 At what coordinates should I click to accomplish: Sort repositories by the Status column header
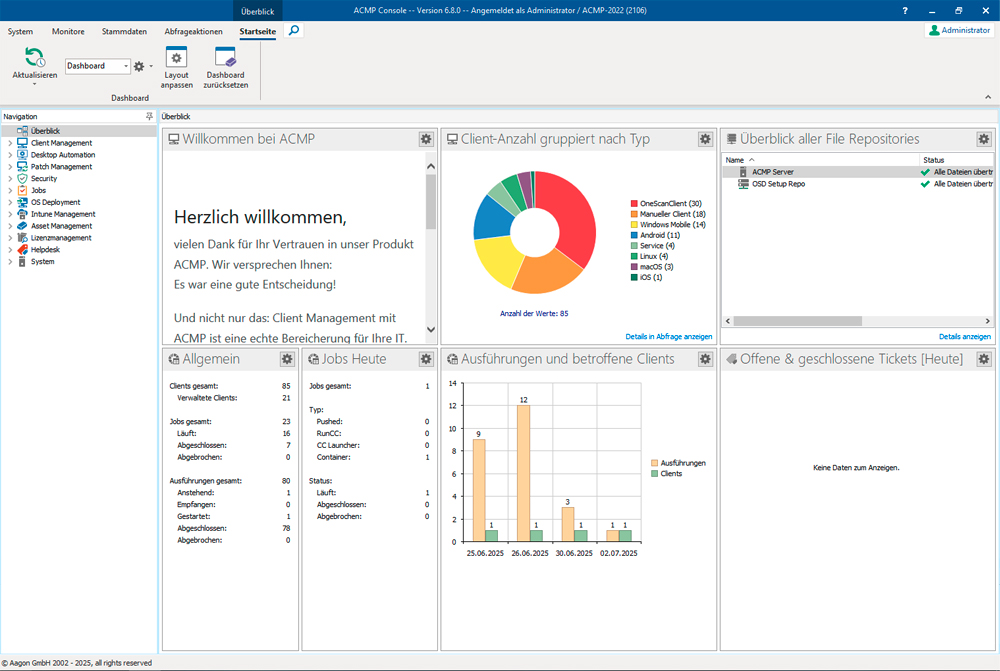(957, 160)
